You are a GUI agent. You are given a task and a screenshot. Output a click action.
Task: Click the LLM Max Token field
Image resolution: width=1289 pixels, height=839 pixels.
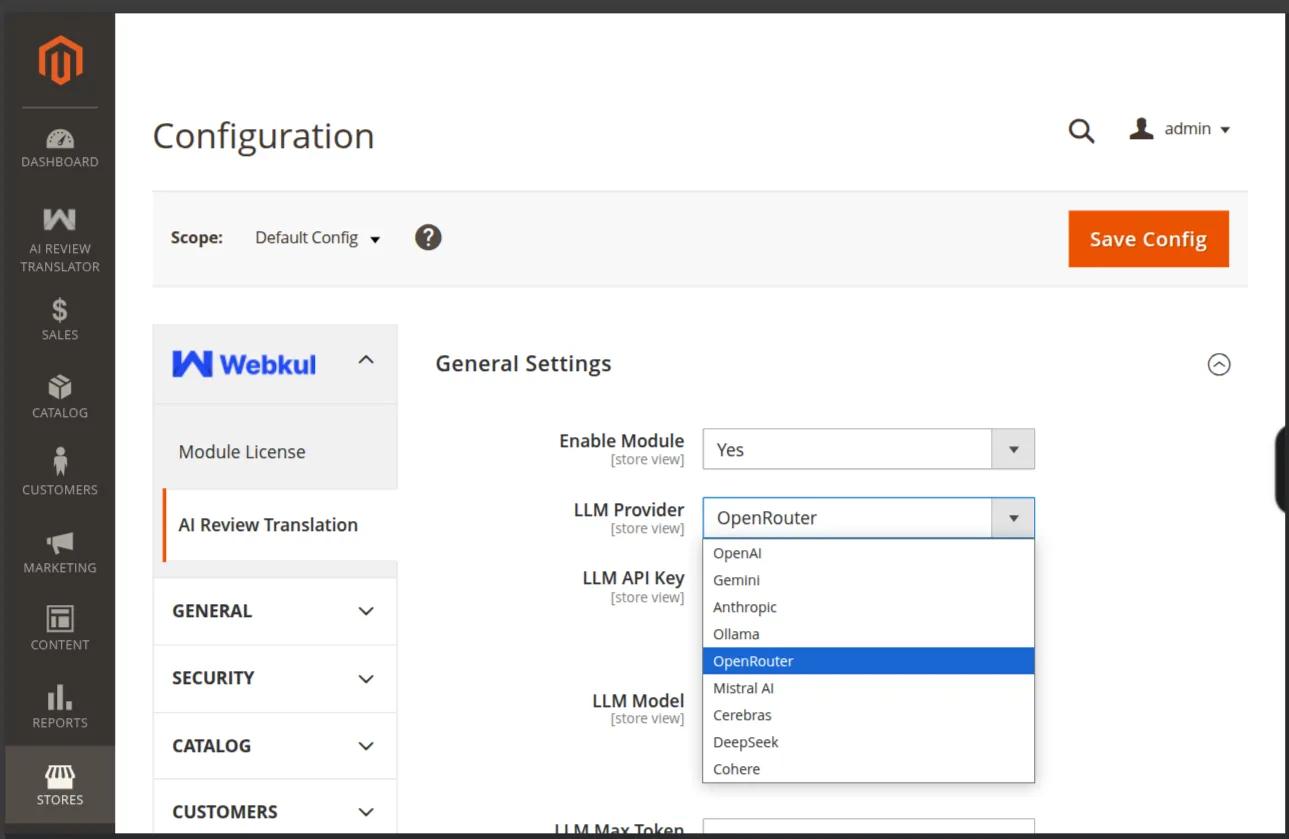tap(868, 827)
